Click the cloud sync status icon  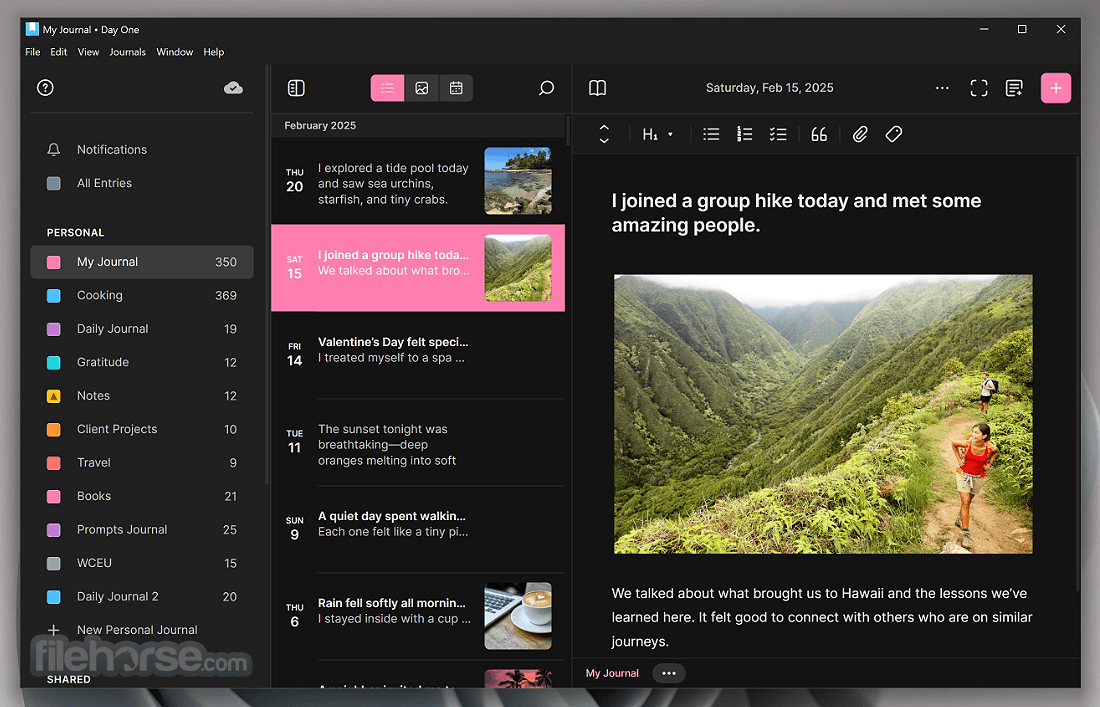point(233,88)
